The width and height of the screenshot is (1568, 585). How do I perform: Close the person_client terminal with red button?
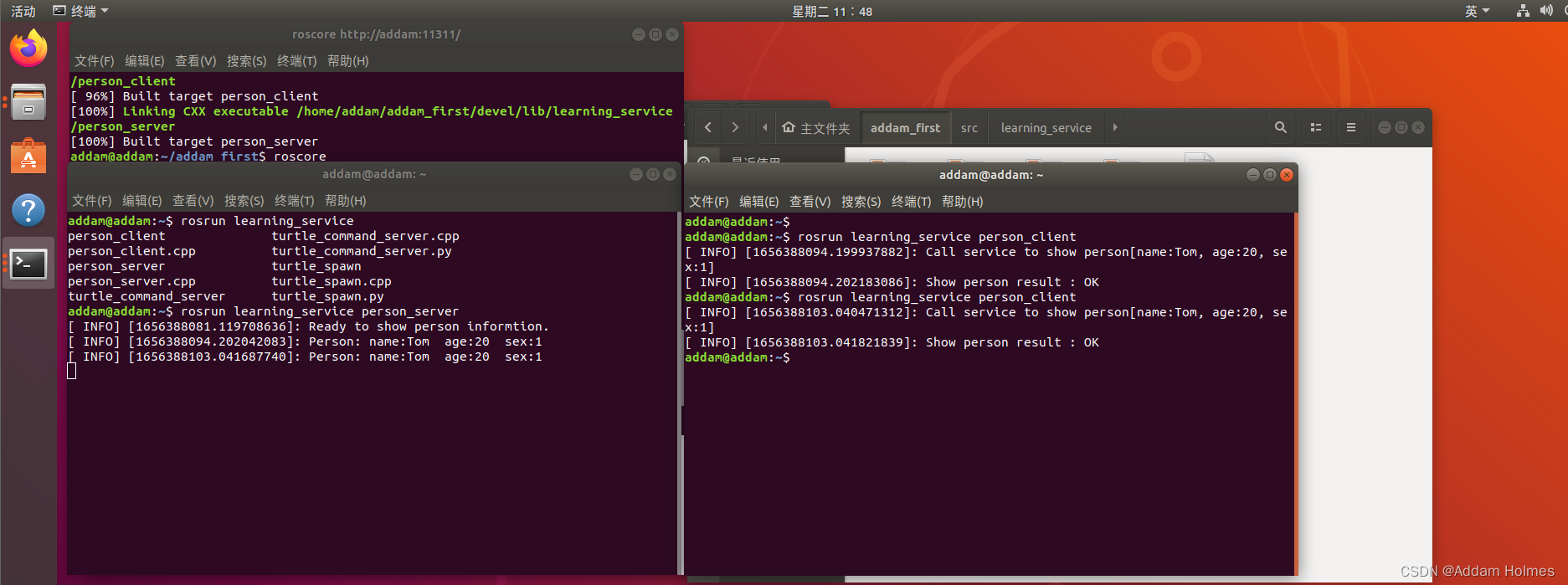coord(1287,175)
